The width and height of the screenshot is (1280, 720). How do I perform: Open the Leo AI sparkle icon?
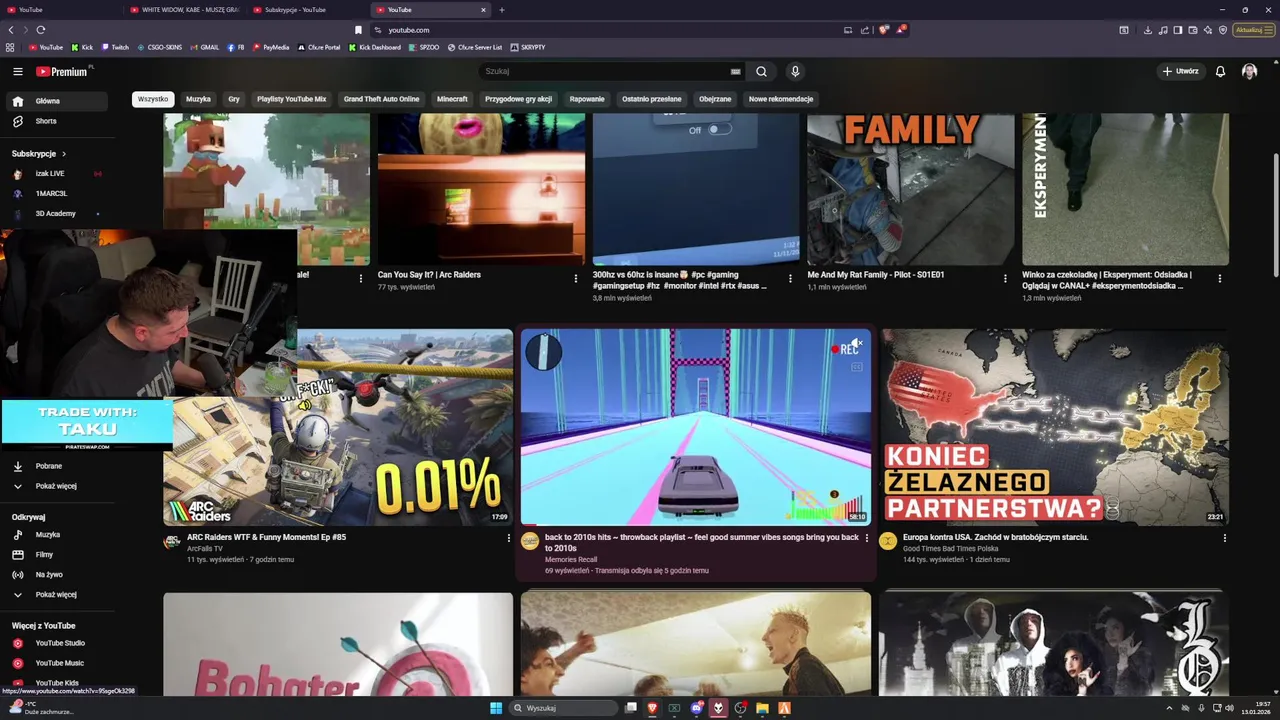tap(1208, 30)
